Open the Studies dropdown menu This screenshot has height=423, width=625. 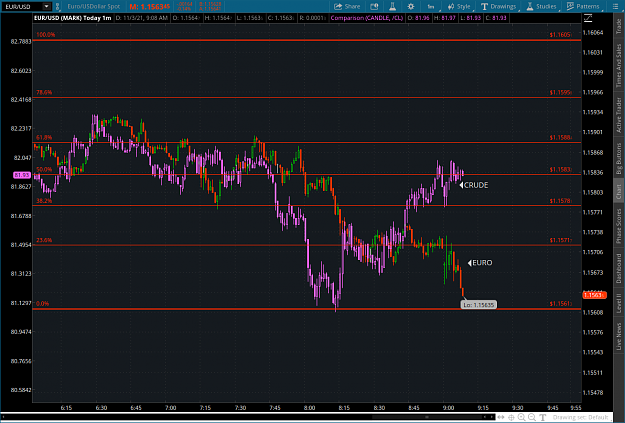tap(541, 6)
